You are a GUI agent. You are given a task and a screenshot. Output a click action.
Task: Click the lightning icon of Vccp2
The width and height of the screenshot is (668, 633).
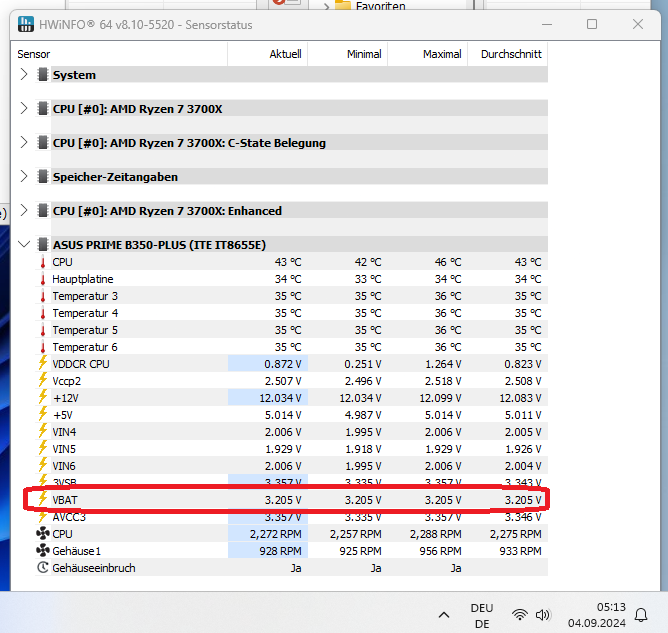click(x=43, y=380)
